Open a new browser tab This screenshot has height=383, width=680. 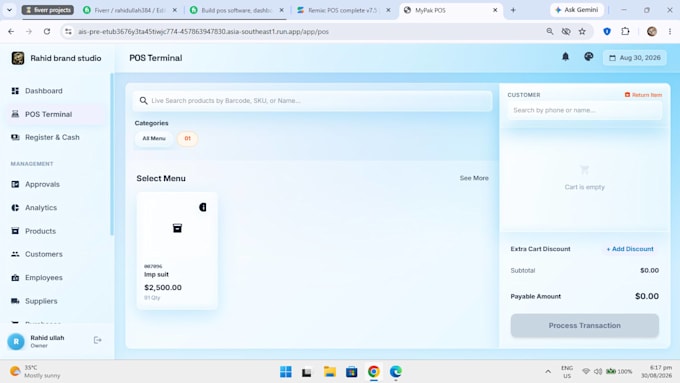(513, 10)
